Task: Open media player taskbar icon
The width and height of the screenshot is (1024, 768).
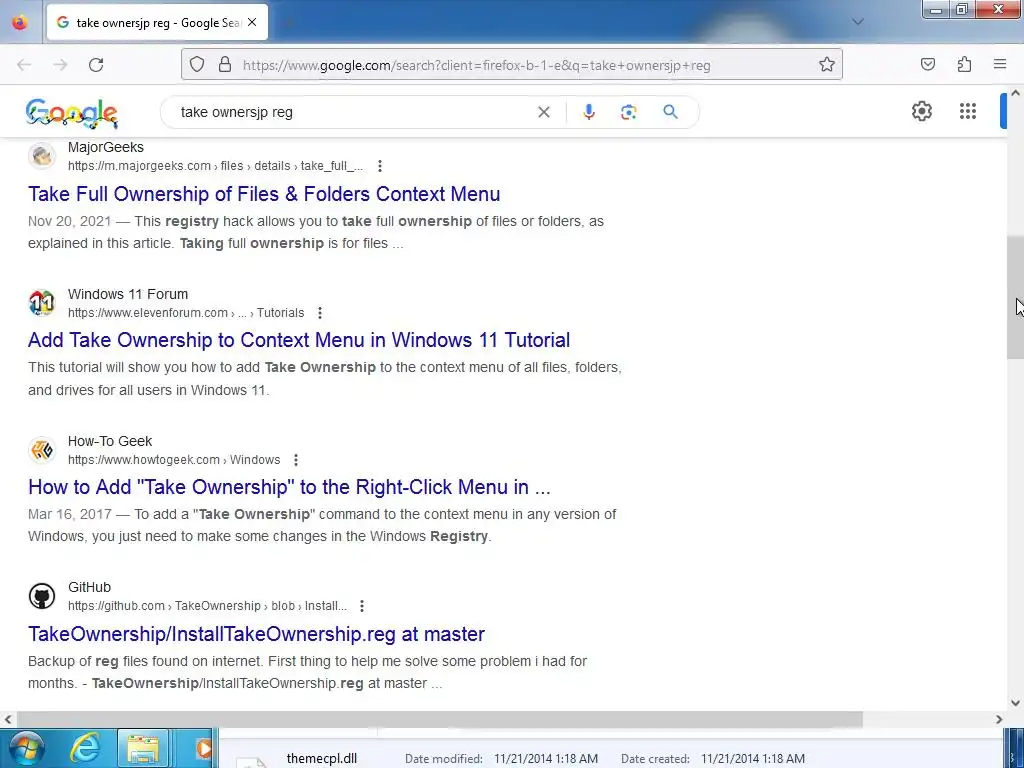Action: coord(204,748)
